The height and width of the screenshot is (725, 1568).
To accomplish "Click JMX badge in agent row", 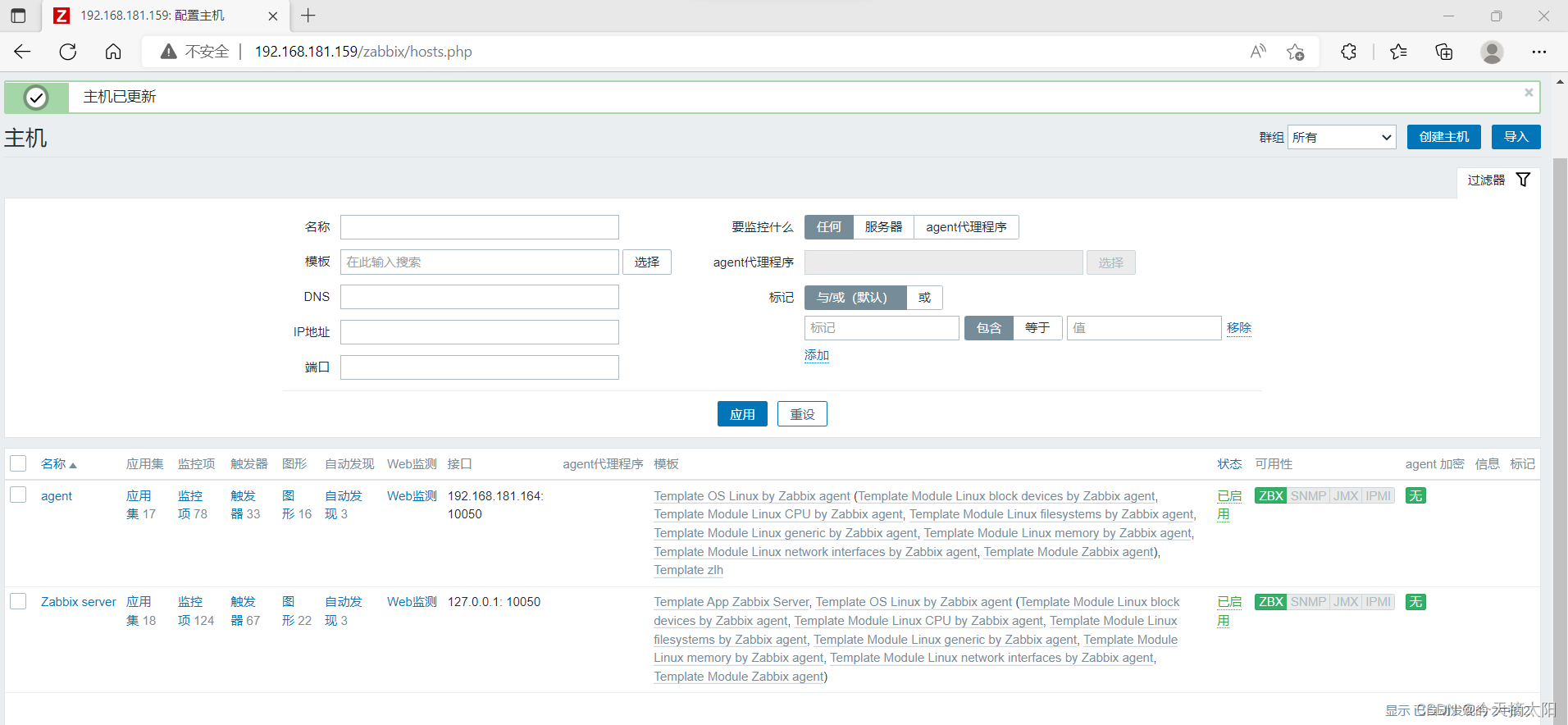I will (1346, 495).
